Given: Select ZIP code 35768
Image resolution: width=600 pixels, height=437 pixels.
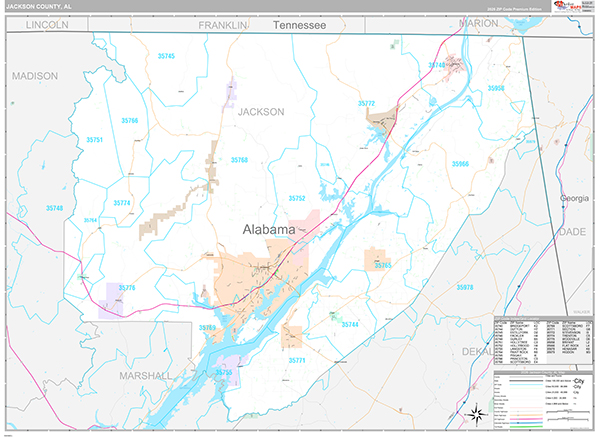Looking at the screenshot, I should [240, 160].
